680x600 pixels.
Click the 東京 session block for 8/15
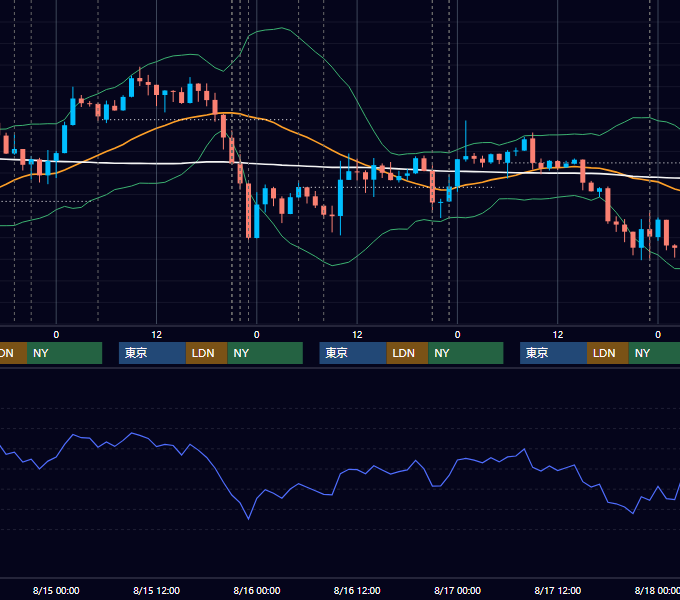pos(152,353)
